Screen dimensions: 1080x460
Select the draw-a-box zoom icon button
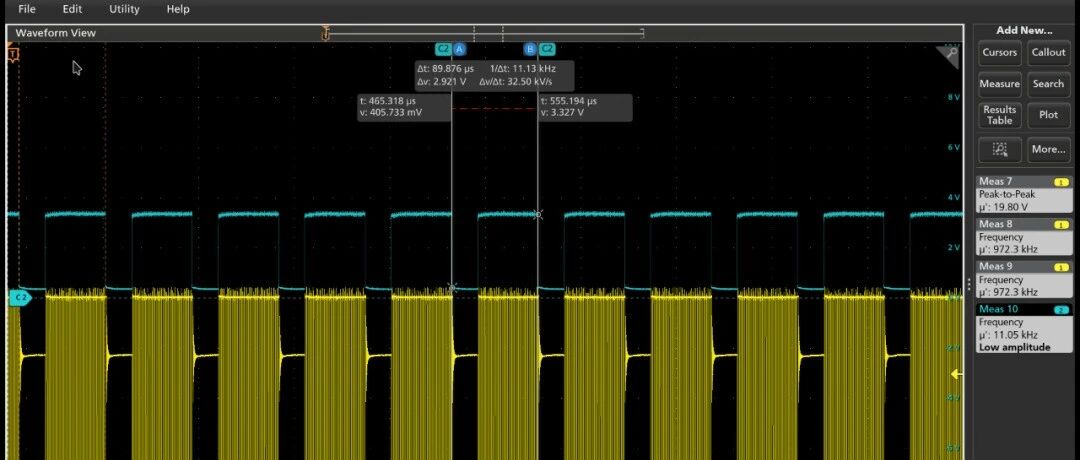click(x=999, y=149)
